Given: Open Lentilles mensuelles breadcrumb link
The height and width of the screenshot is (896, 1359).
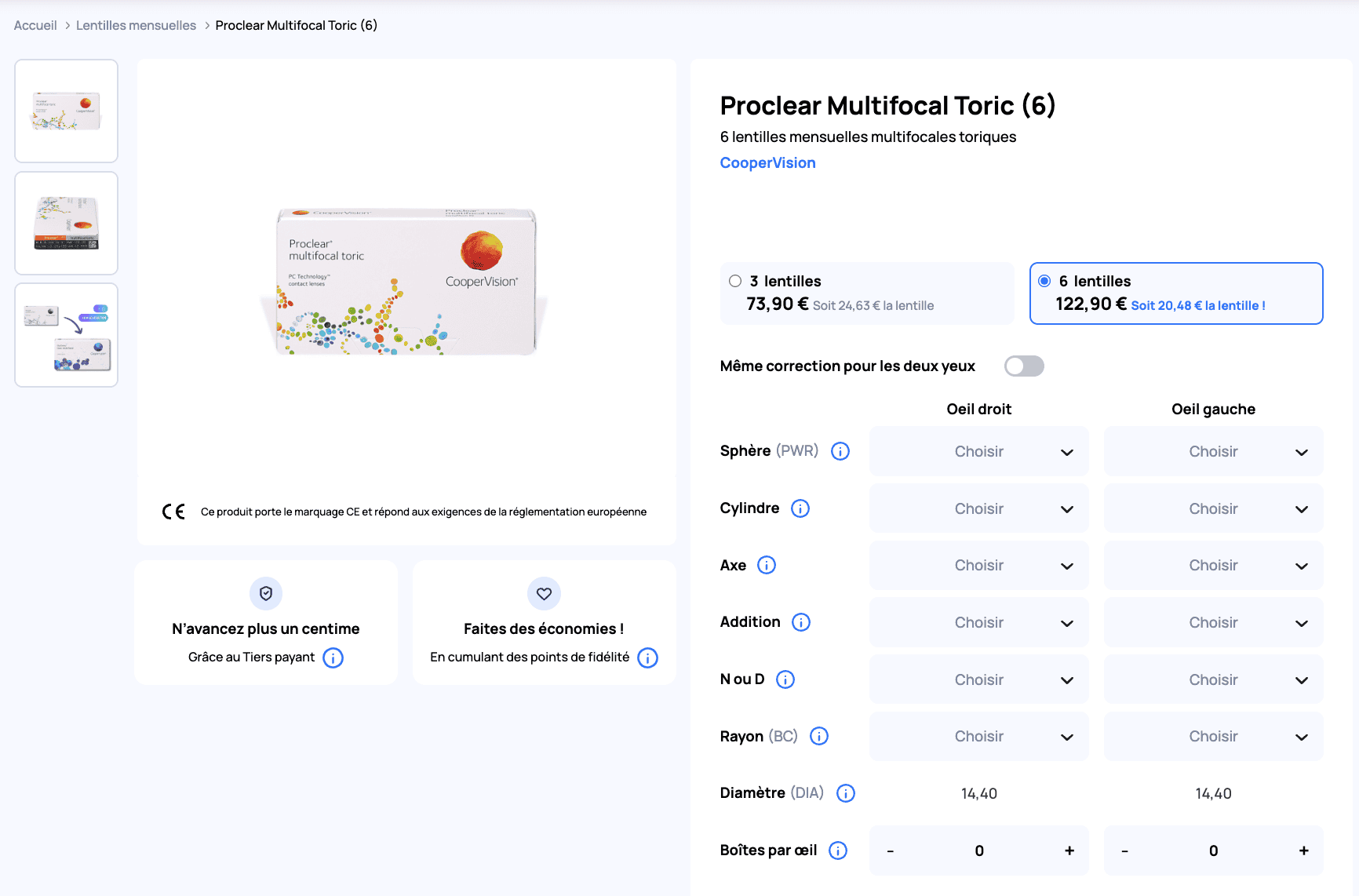Looking at the screenshot, I should [136, 25].
